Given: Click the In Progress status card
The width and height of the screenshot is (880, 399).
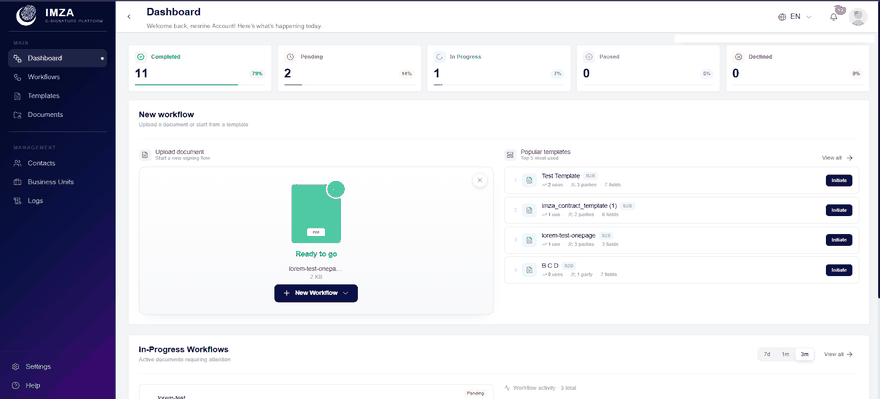Looking at the screenshot, I should [x=499, y=68].
